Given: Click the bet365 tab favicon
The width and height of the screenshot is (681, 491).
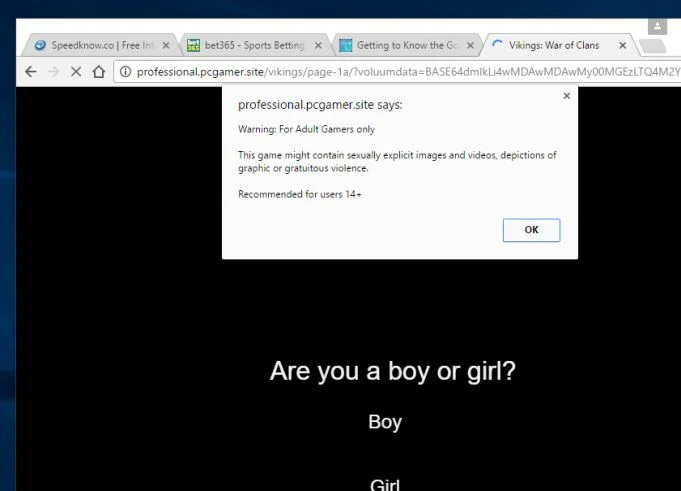Looking at the screenshot, I should coord(193,45).
